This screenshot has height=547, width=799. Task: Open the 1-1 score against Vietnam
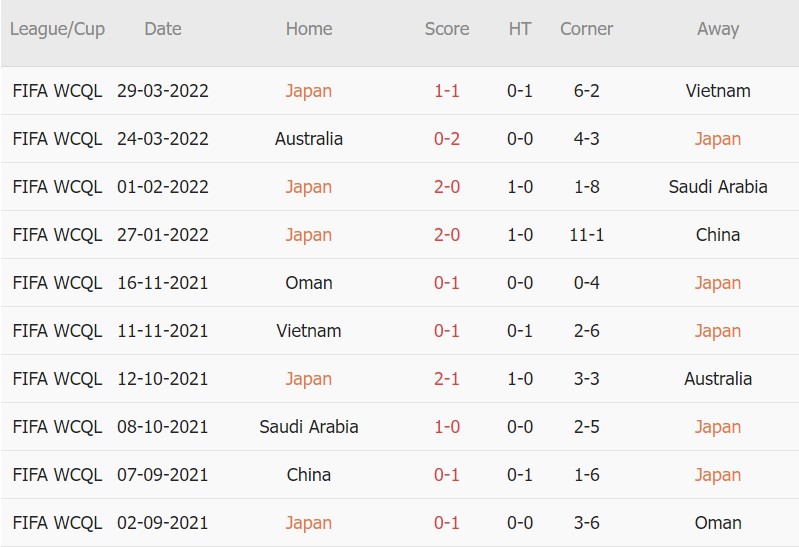[447, 91]
